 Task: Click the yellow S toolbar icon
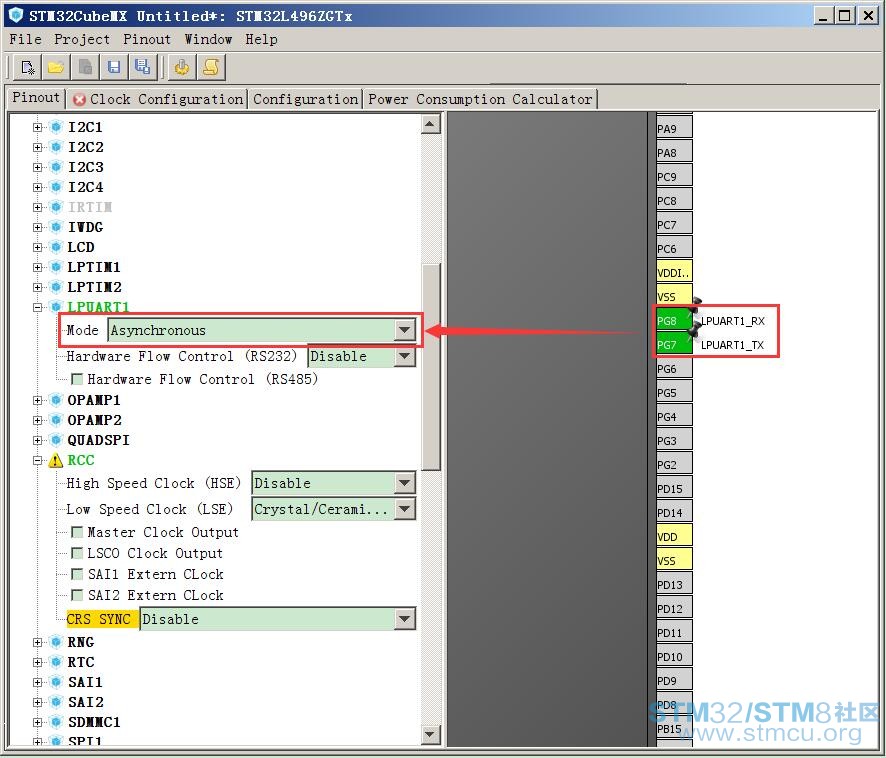(x=211, y=67)
